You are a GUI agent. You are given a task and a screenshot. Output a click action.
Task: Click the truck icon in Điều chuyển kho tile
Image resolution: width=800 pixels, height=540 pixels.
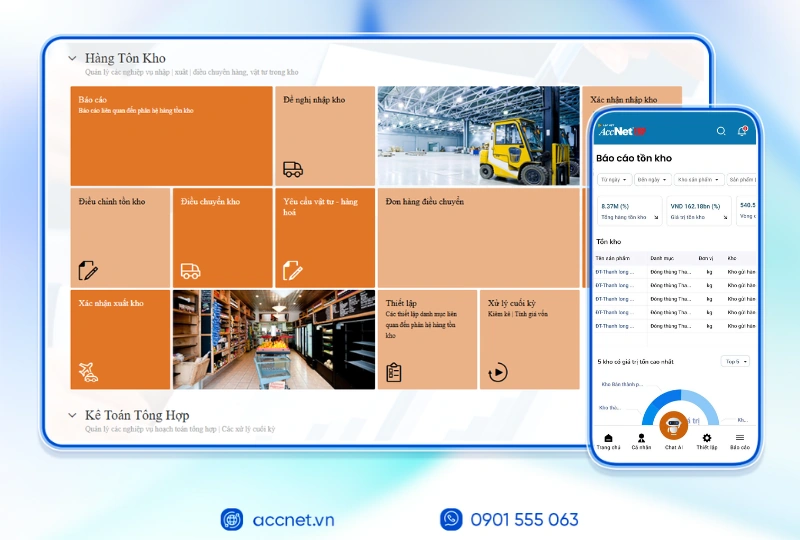pos(190,271)
